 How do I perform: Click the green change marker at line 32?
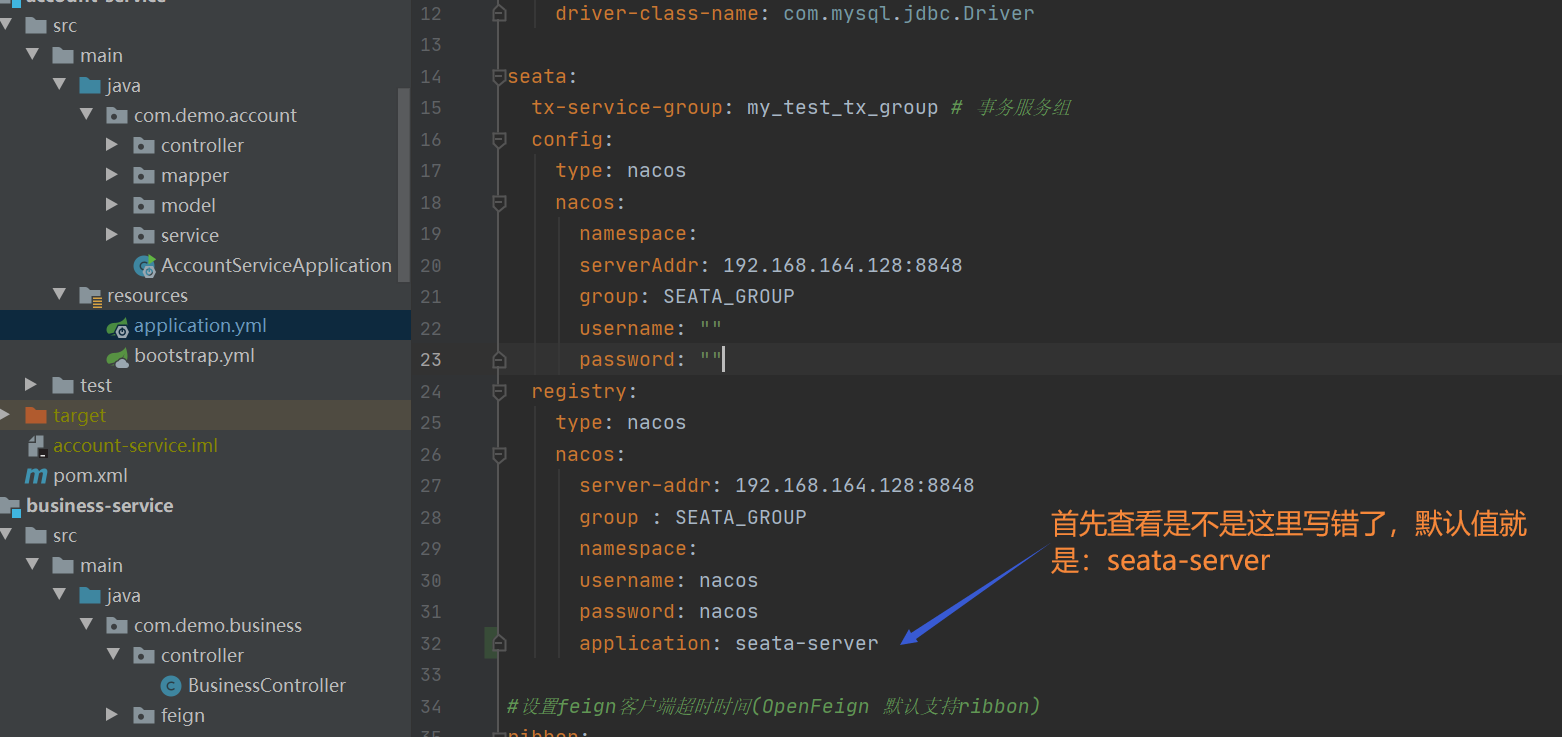[x=493, y=643]
